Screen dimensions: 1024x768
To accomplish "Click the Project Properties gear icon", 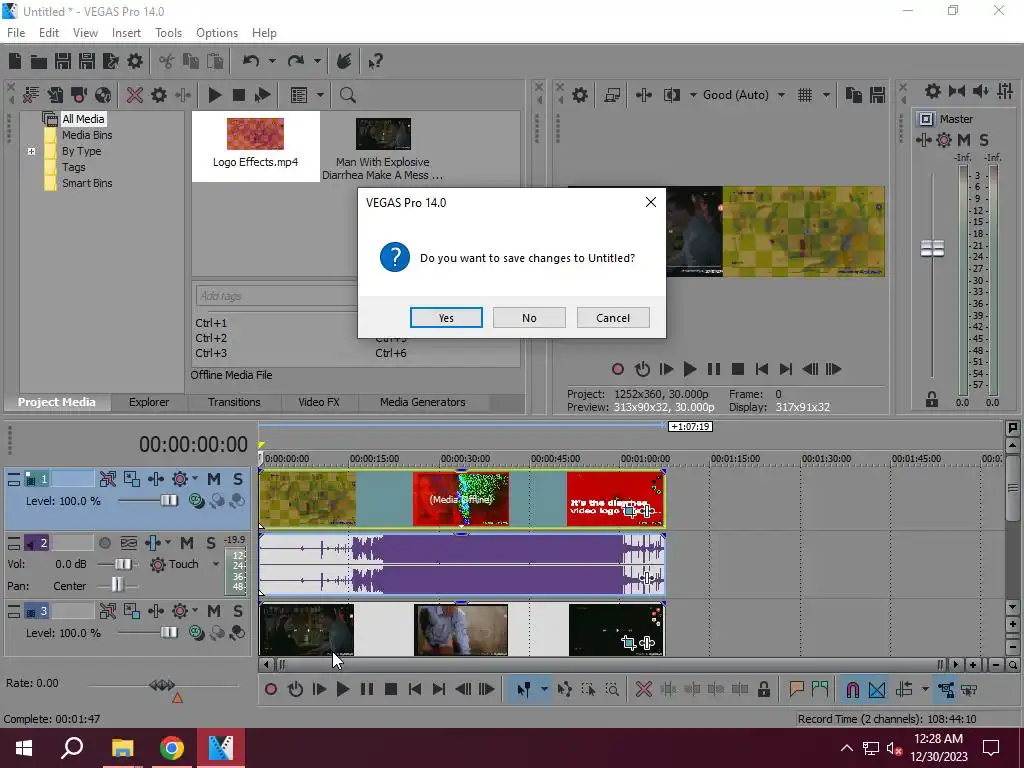I will (135, 61).
